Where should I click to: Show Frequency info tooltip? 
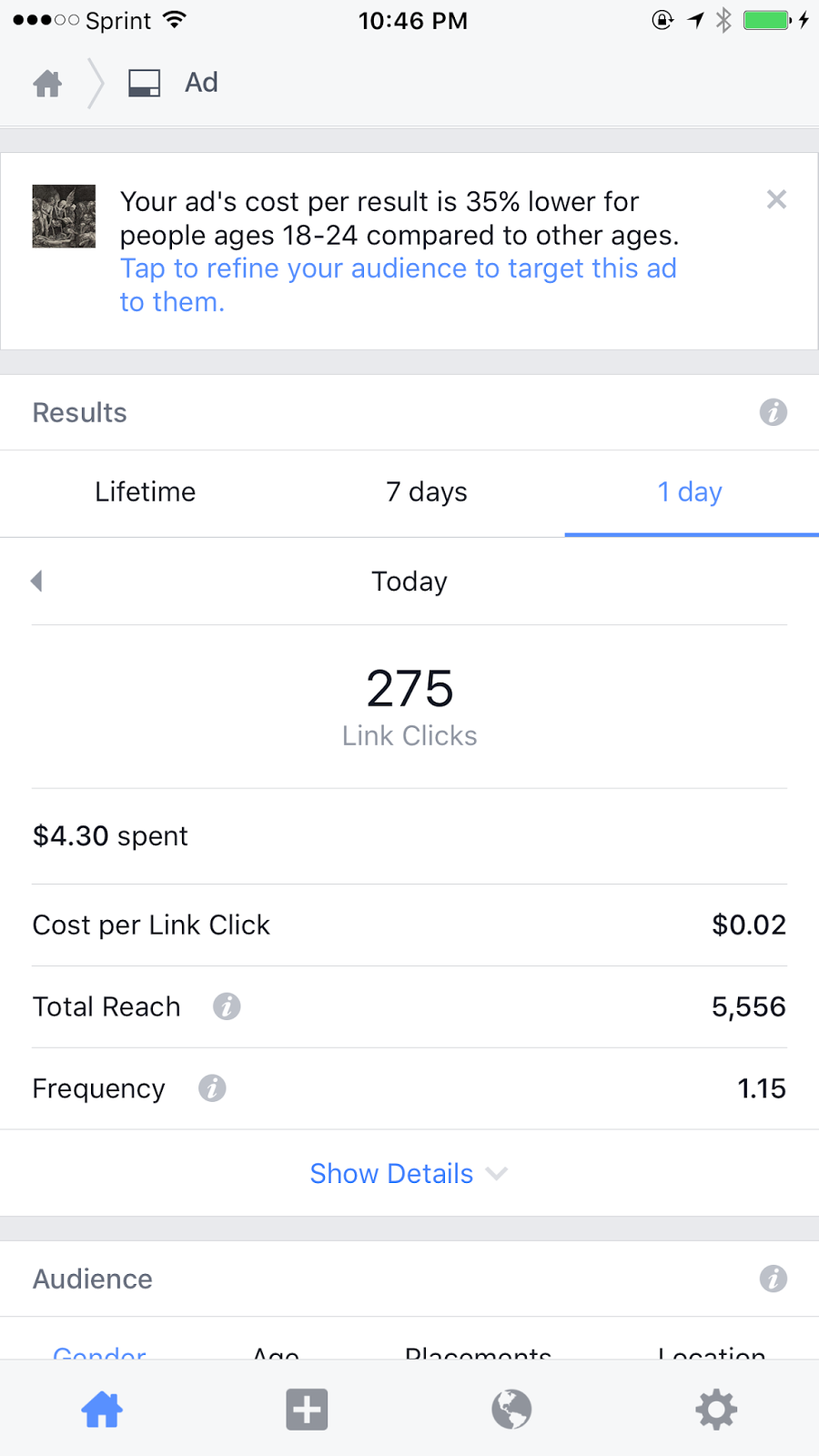point(212,1088)
